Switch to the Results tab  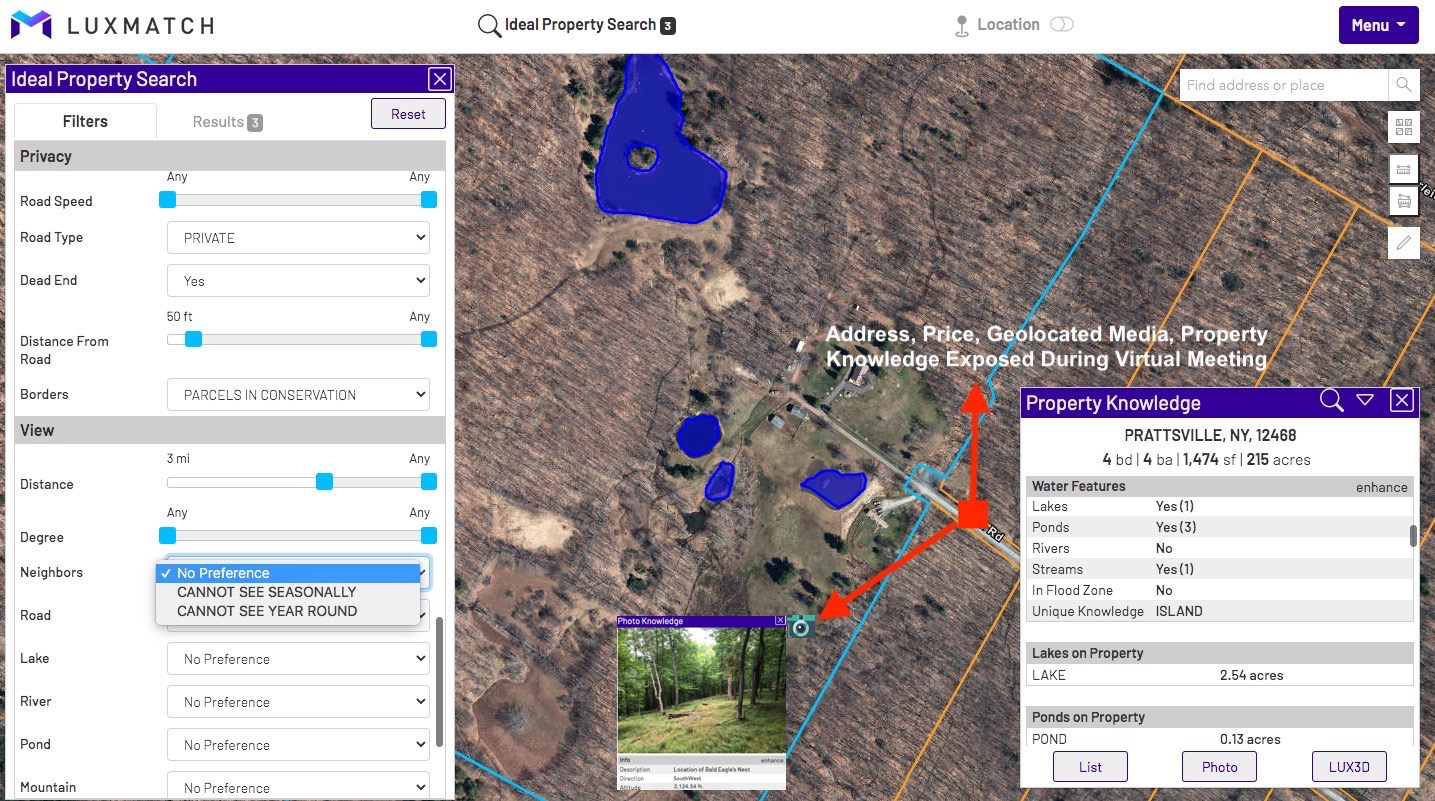click(x=227, y=122)
